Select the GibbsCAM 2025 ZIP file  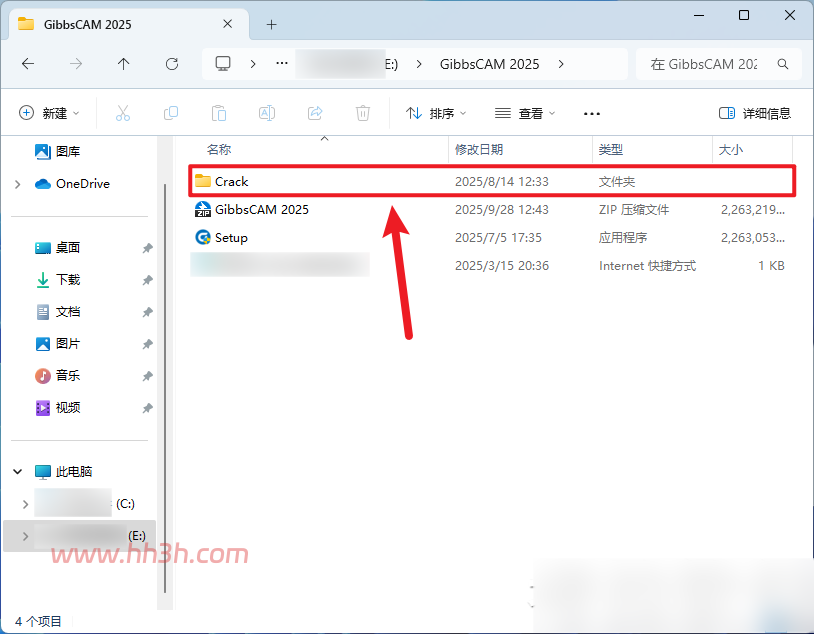tap(492, 209)
